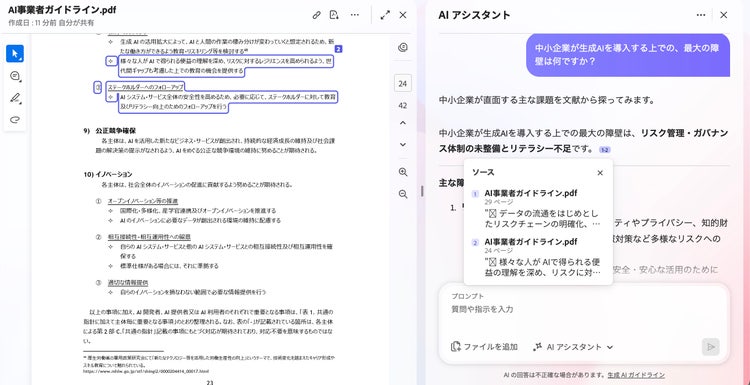Go to the next page arrow
The width and height of the screenshot is (750, 385).
click(x=403, y=144)
